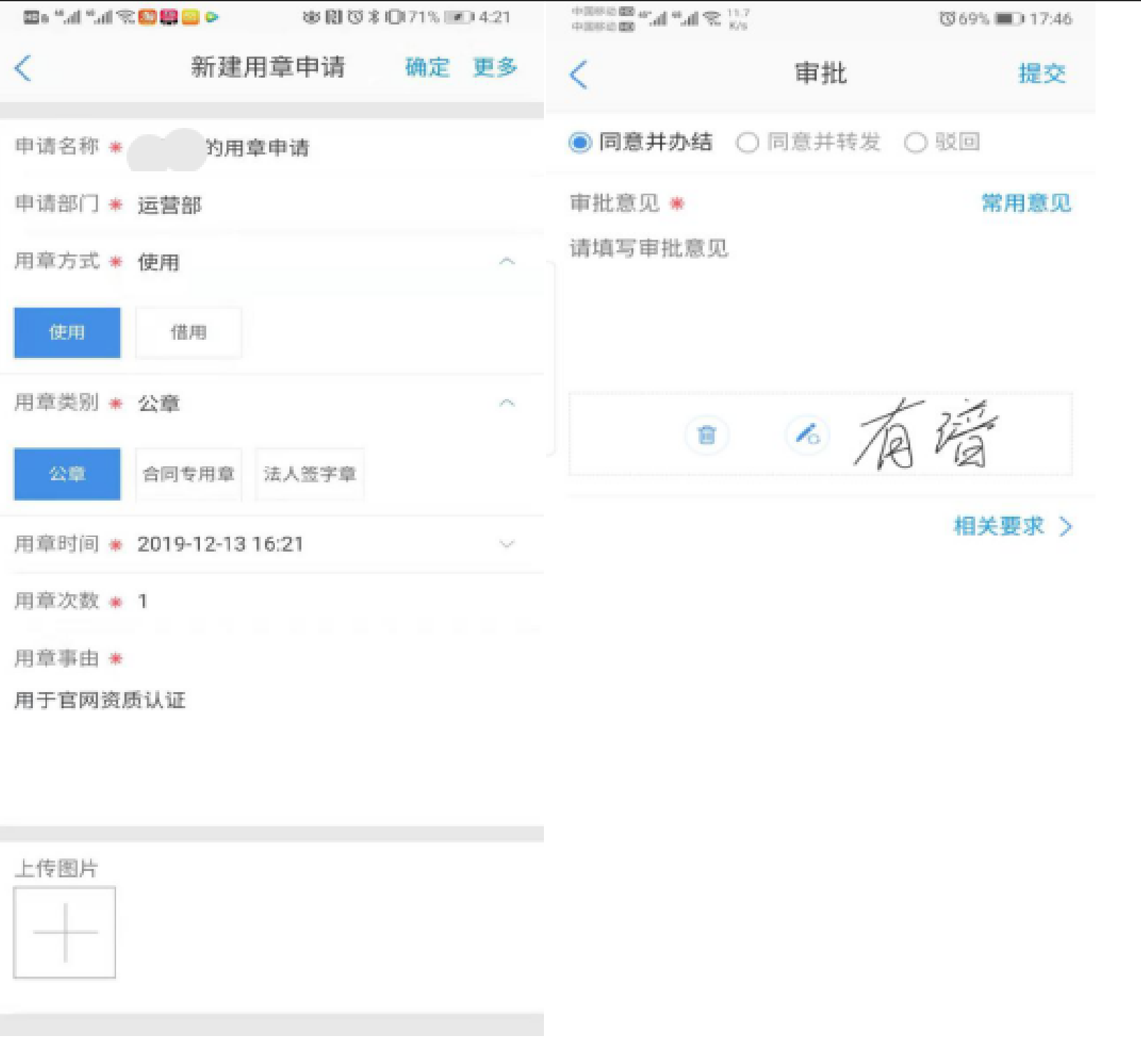Select 同意并办结 radio option
Viewport: 1141px width, 1064px height.
(x=580, y=143)
